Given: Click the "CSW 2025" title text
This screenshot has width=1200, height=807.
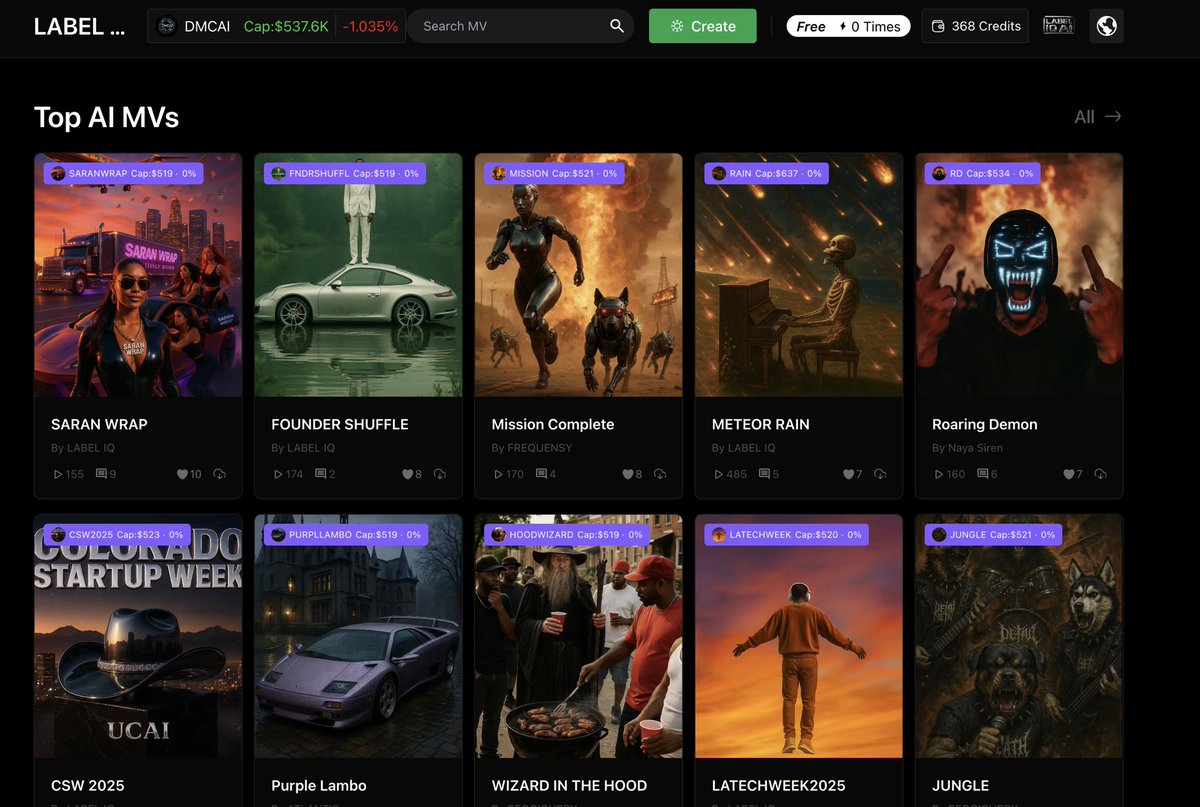Looking at the screenshot, I should [88, 786].
